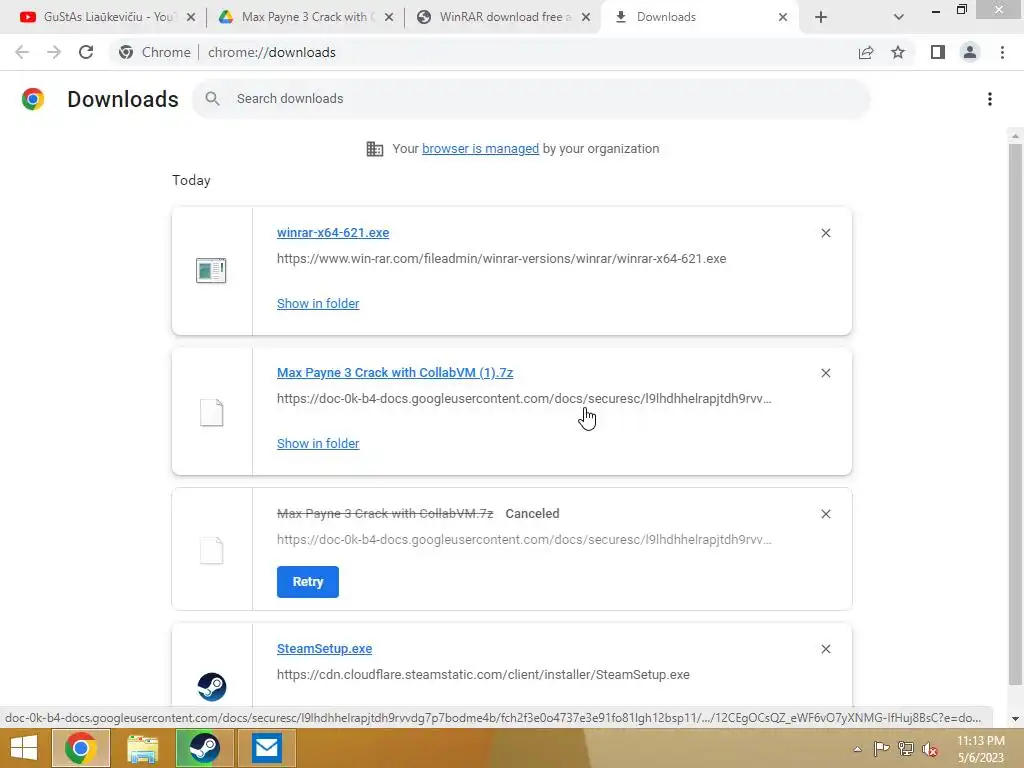The width and height of the screenshot is (1024, 768).
Task: Open the Downloads page more actions menu
Action: click(x=990, y=99)
